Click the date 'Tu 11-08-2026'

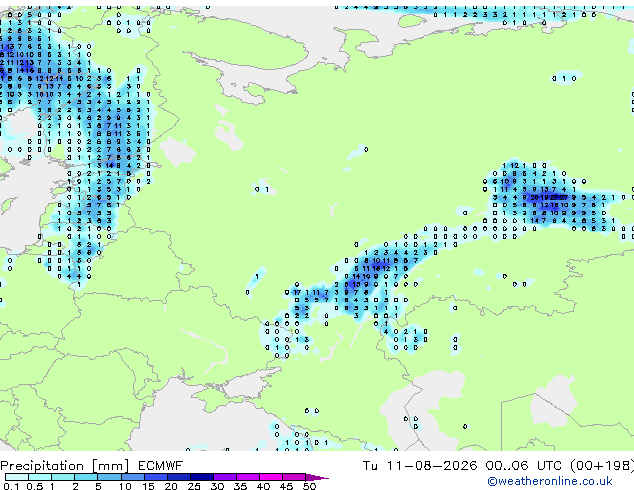(420, 466)
